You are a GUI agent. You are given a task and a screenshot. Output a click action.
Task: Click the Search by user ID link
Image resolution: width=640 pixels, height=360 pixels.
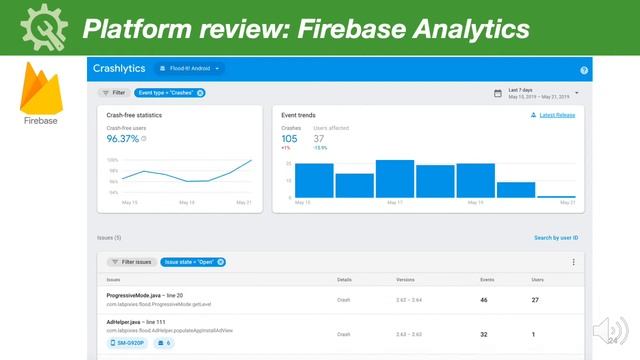click(556, 238)
